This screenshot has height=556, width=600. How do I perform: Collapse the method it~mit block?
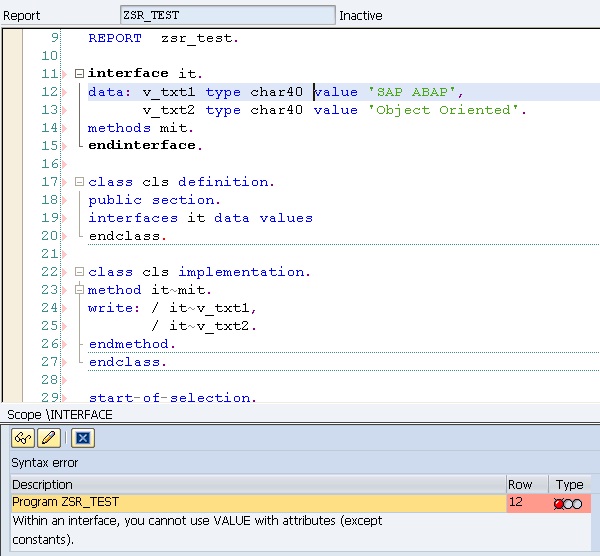79,290
